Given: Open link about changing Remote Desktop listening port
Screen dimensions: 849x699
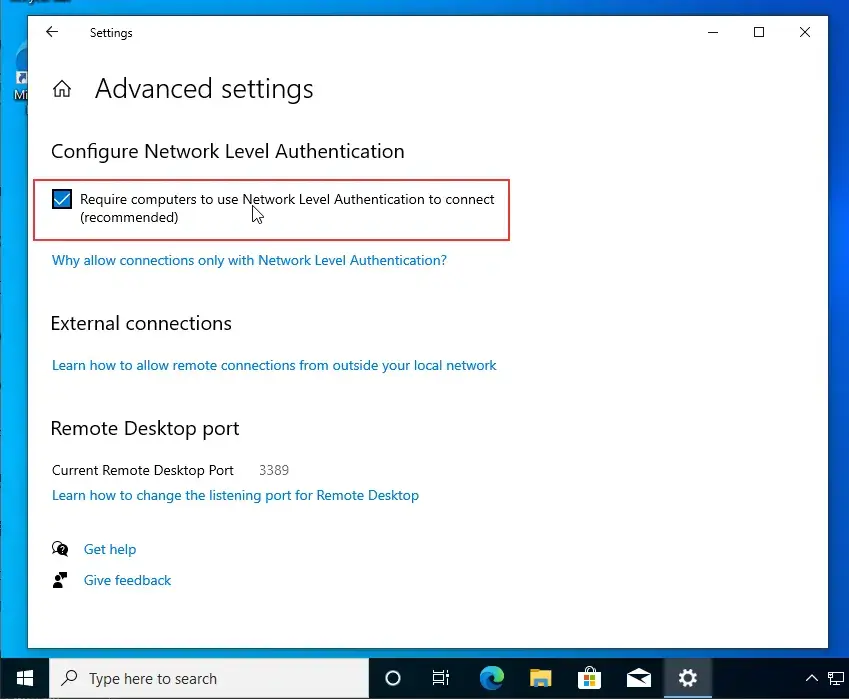Looking at the screenshot, I should pyautogui.click(x=235, y=495).
